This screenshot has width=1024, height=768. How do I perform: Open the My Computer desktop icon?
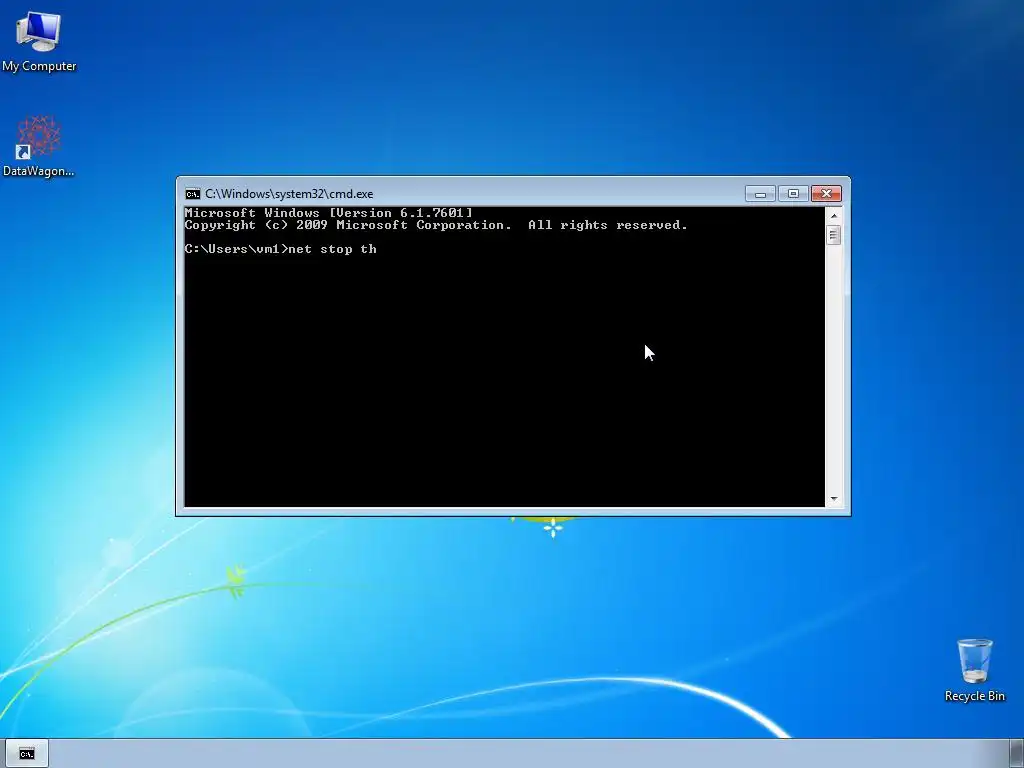[x=39, y=40]
